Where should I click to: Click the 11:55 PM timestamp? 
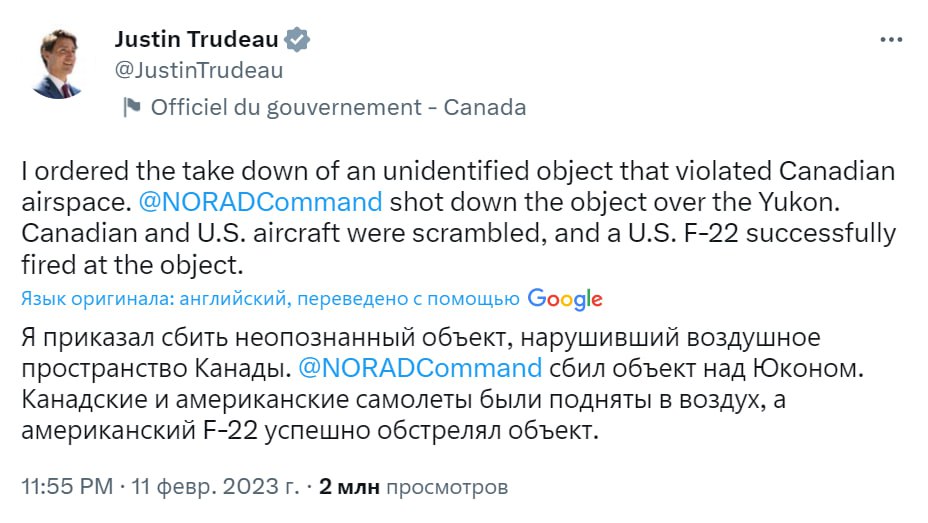[x=67, y=488]
